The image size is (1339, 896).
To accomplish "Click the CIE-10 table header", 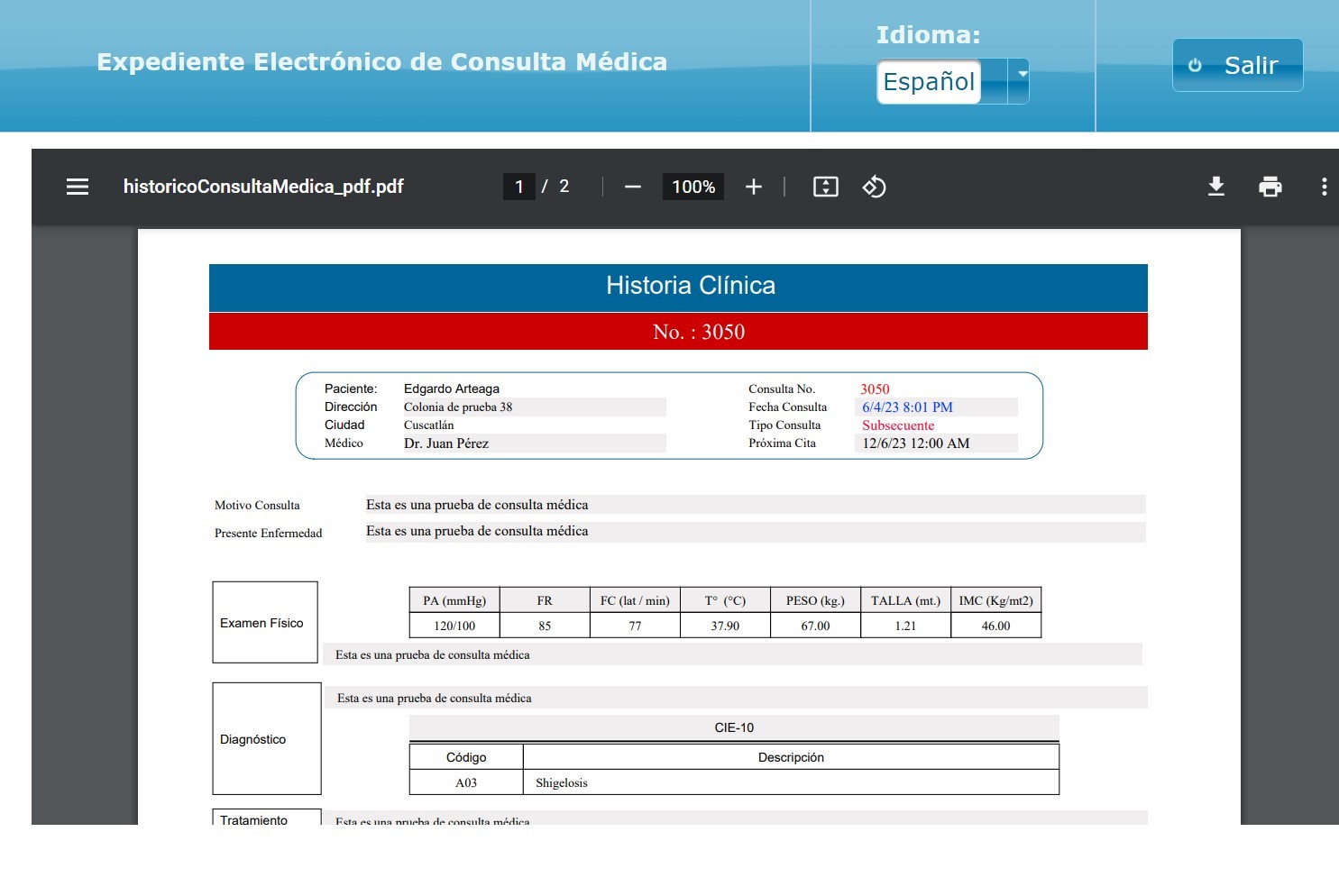I will coord(734,727).
